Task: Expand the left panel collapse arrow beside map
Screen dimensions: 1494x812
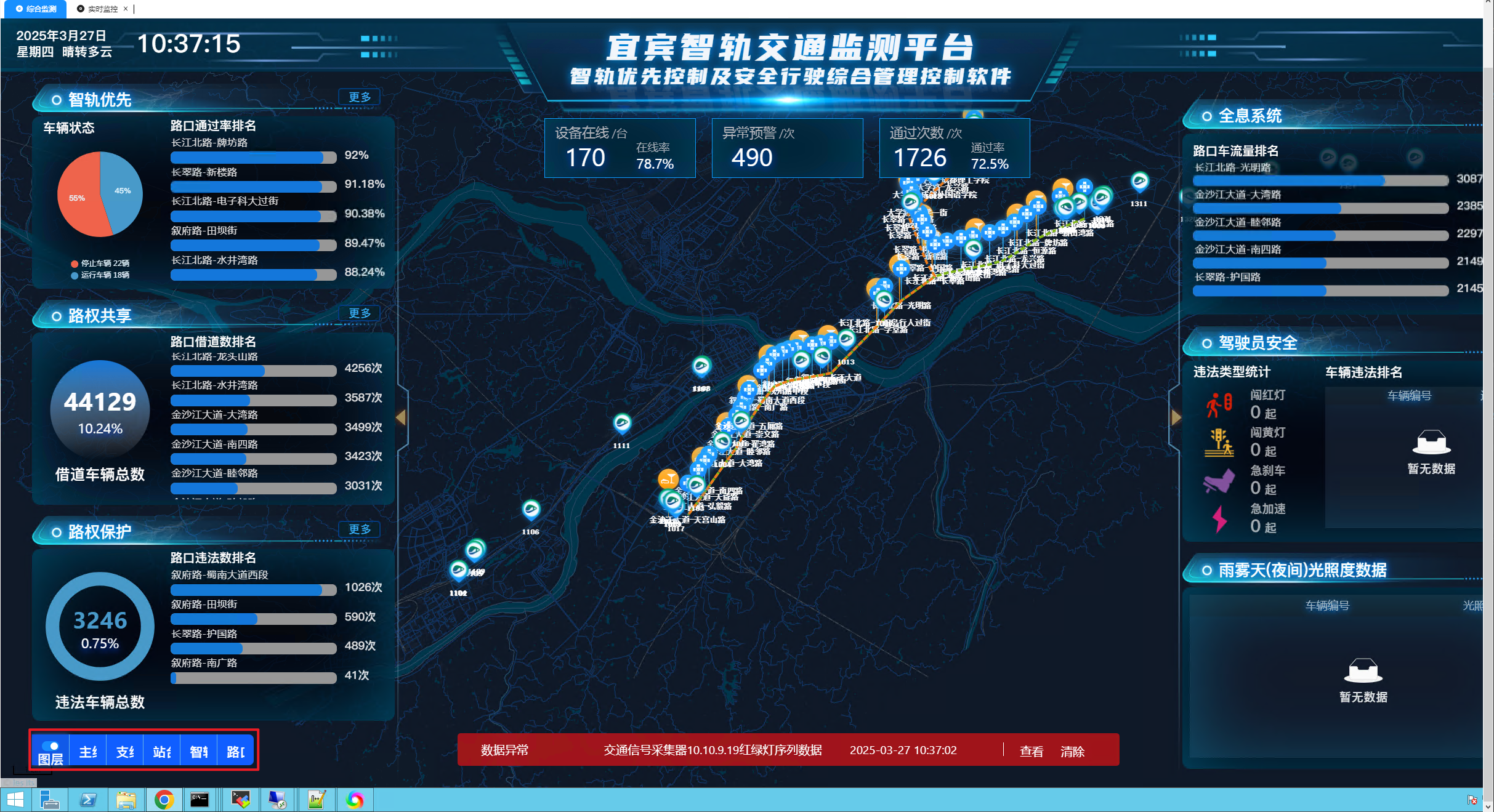Action: pos(402,417)
